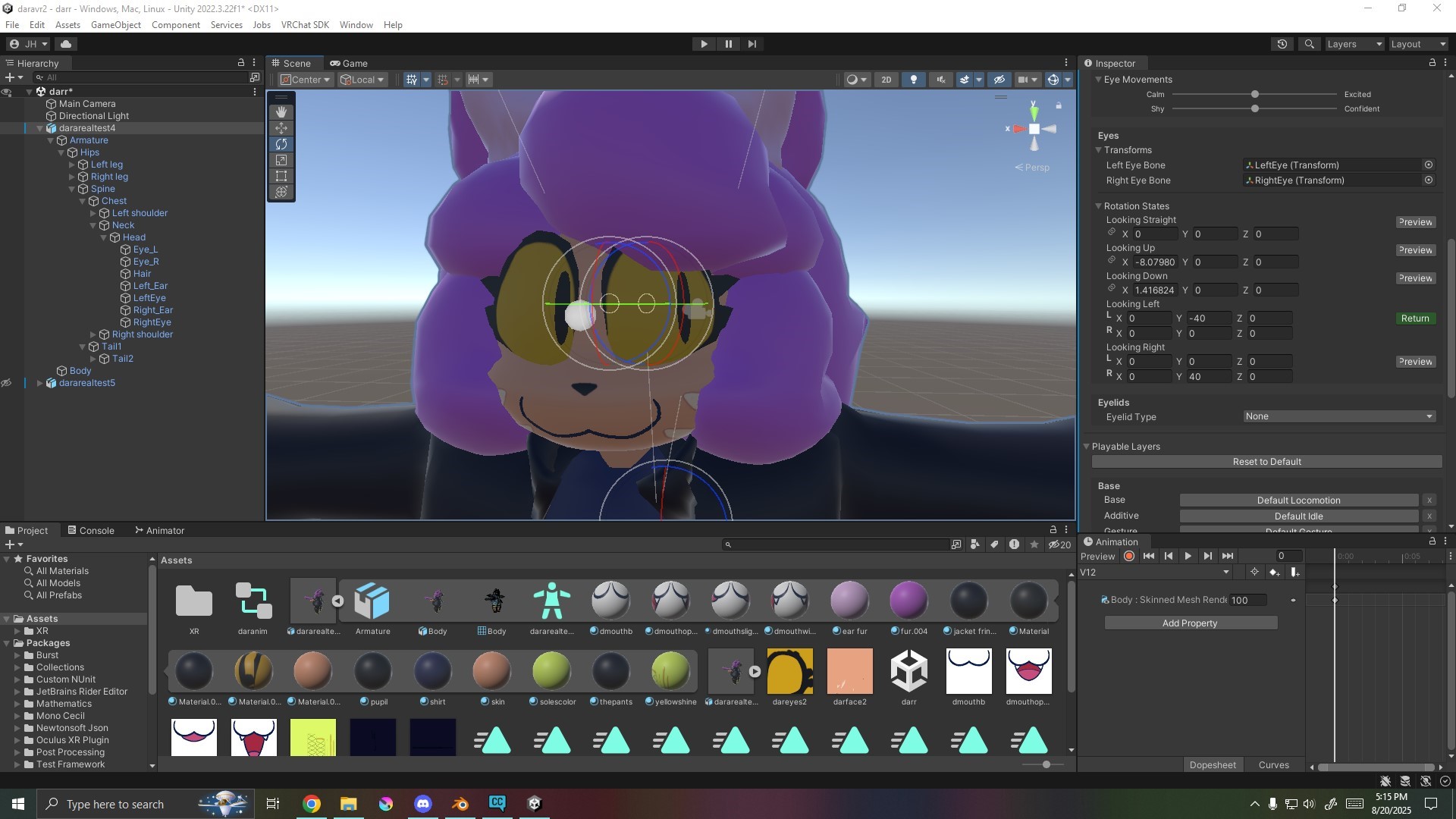Lock the Inspector panel

tap(1432, 63)
